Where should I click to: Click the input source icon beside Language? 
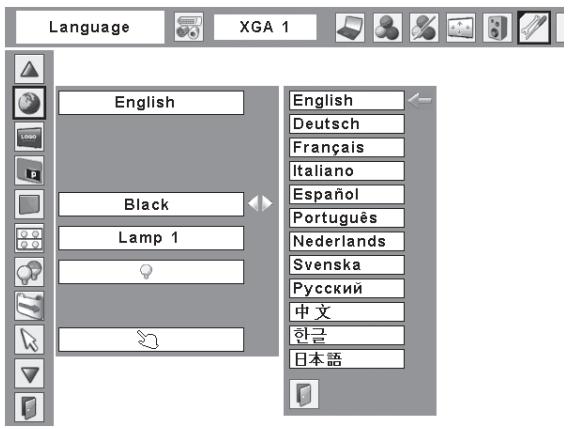(189, 27)
